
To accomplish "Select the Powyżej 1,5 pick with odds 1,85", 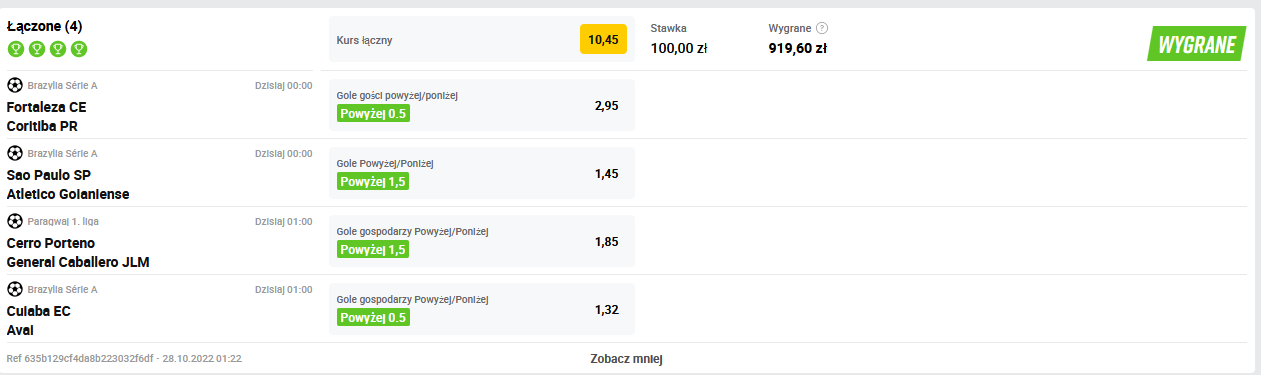I will [373, 249].
